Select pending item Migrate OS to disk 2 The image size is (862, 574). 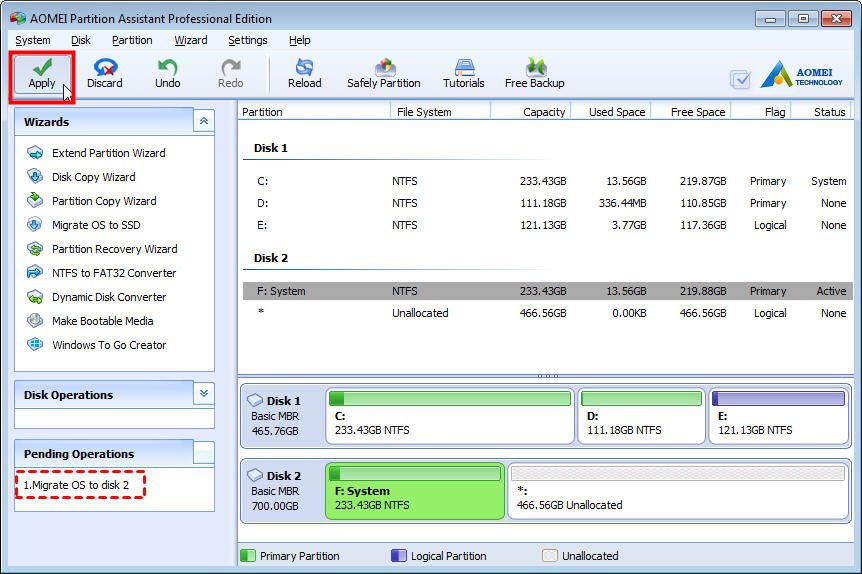tap(76, 485)
